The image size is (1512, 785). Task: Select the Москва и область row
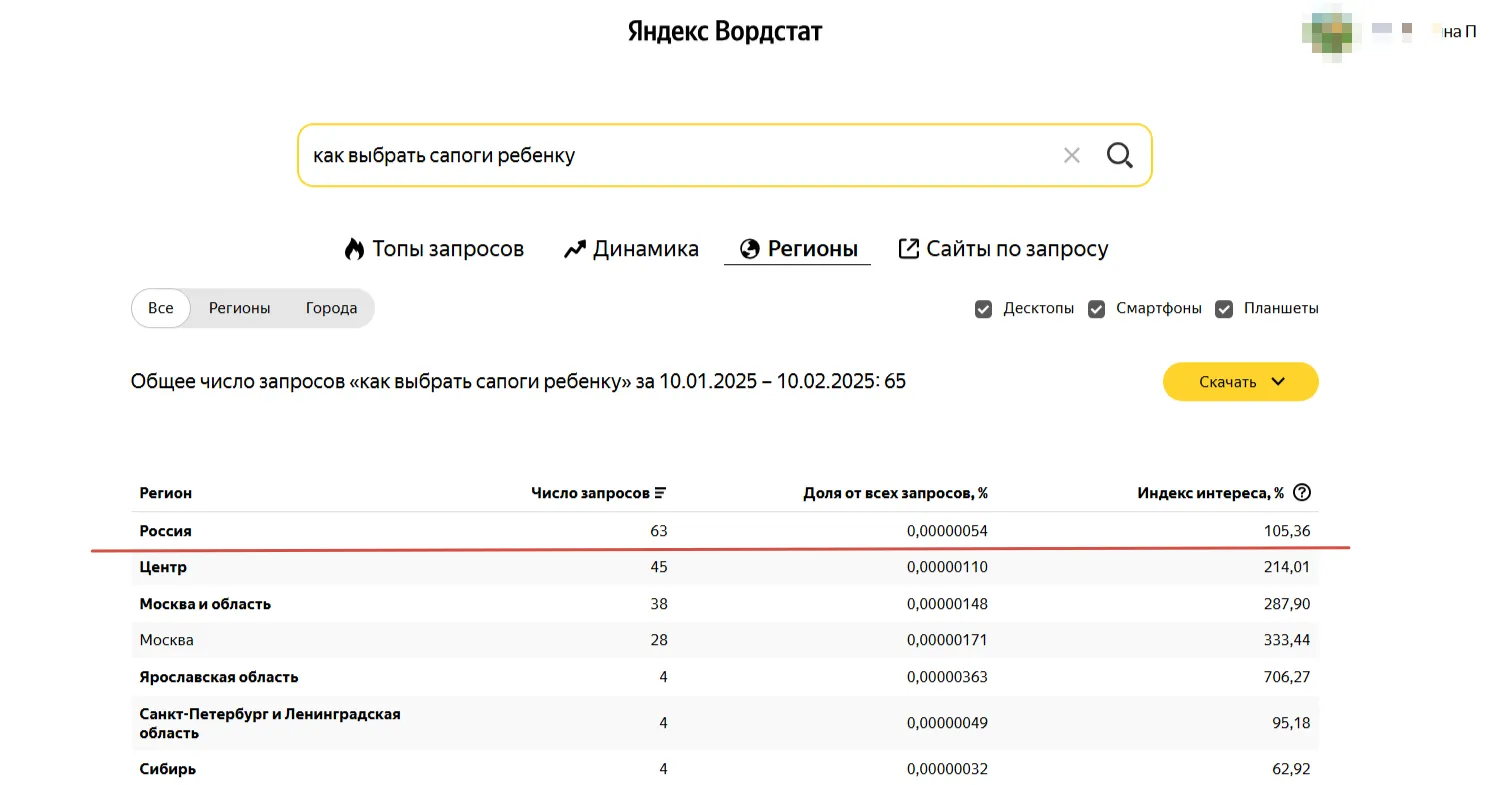[725, 604]
